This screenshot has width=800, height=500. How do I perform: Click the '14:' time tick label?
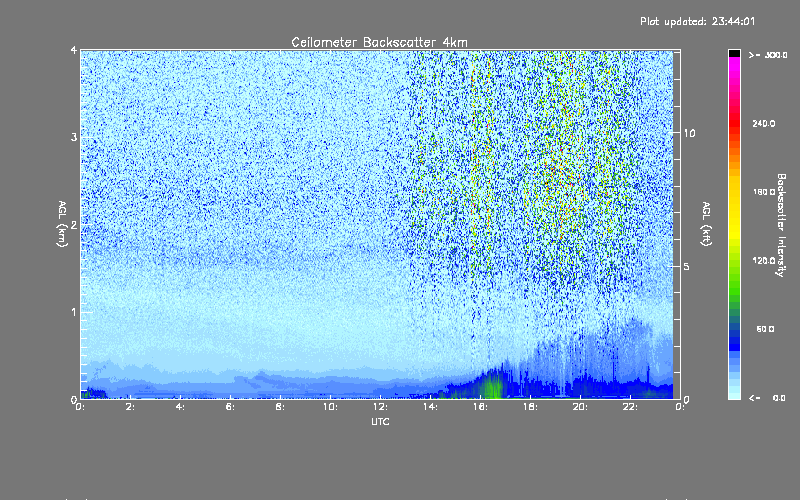pyautogui.click(x=430, y=407)
